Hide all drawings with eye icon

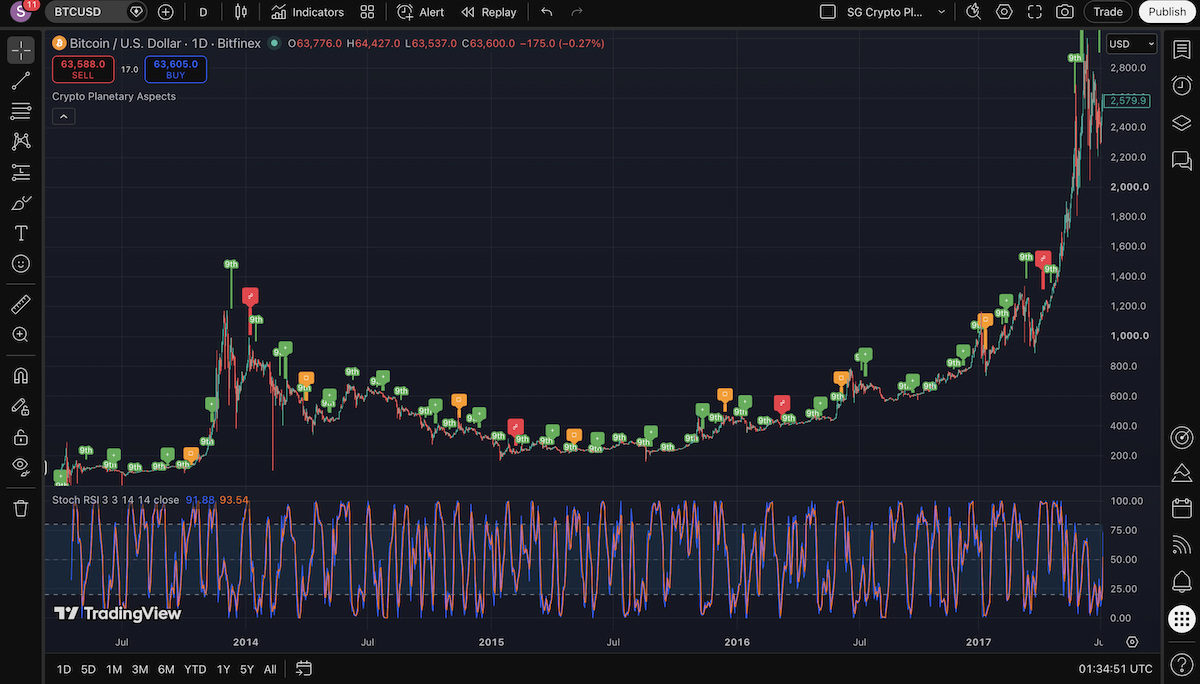[21, 467]
